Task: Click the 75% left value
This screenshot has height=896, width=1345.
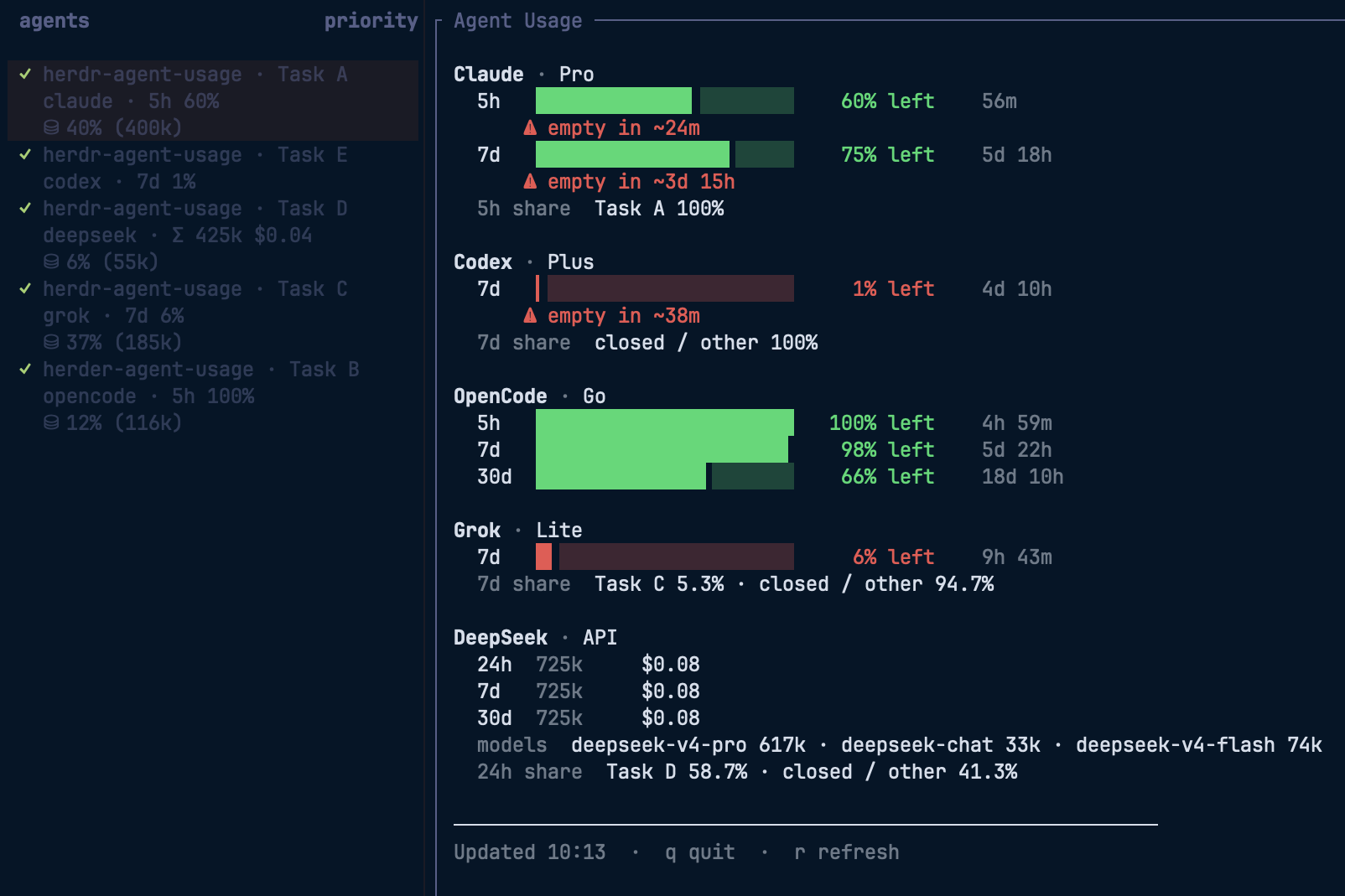Action: tap(888, 155)
